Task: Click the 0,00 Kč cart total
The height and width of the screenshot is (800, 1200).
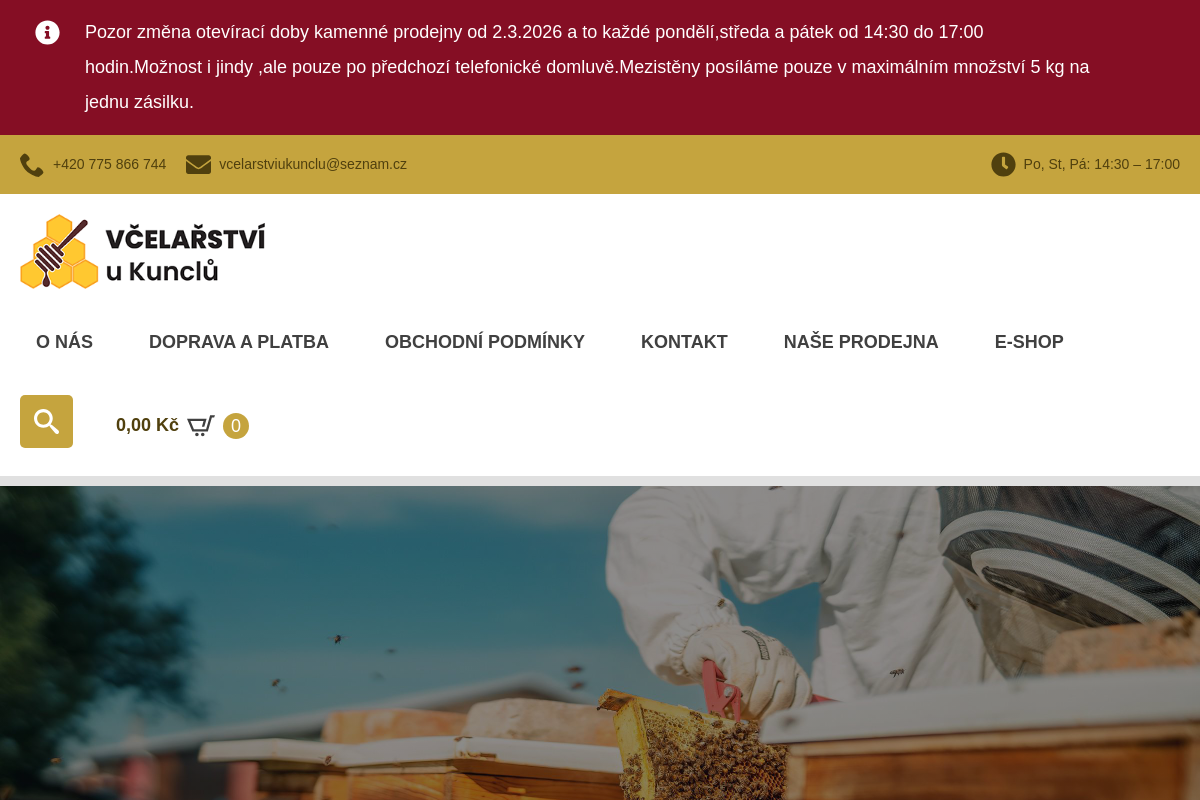Action: 147,425
